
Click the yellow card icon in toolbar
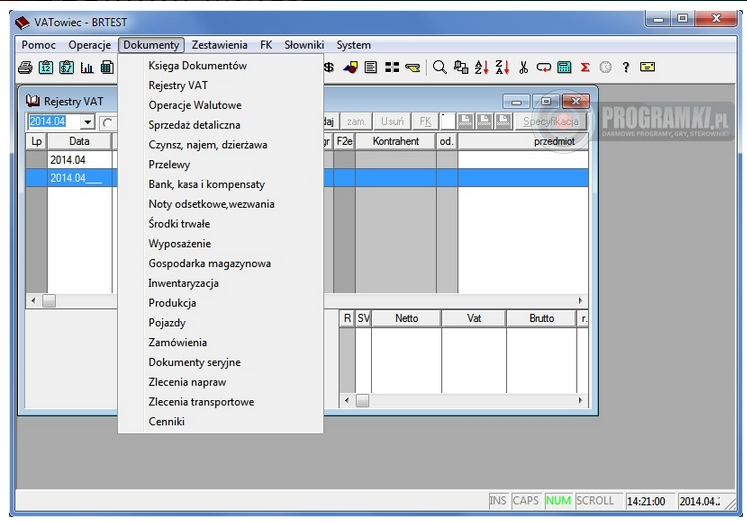647,67
